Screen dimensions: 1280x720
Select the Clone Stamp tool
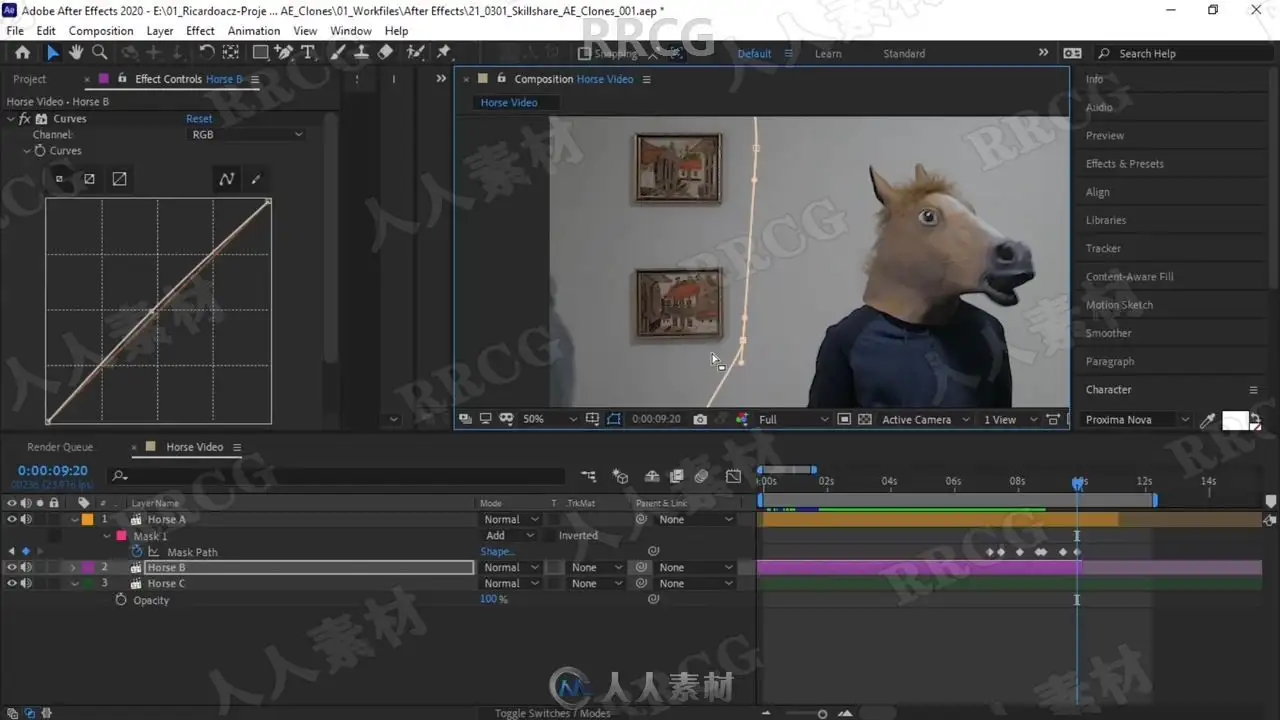362,53
